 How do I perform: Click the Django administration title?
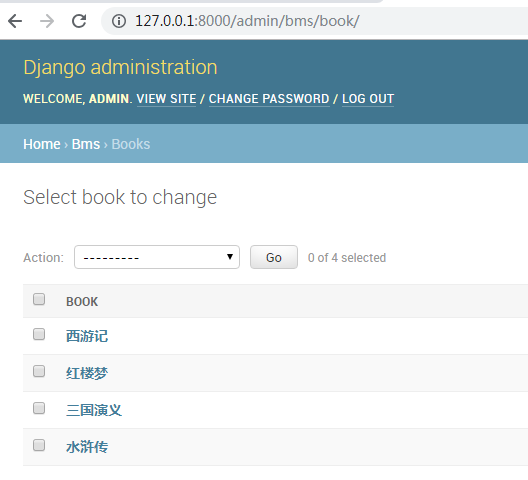[120, 67]
